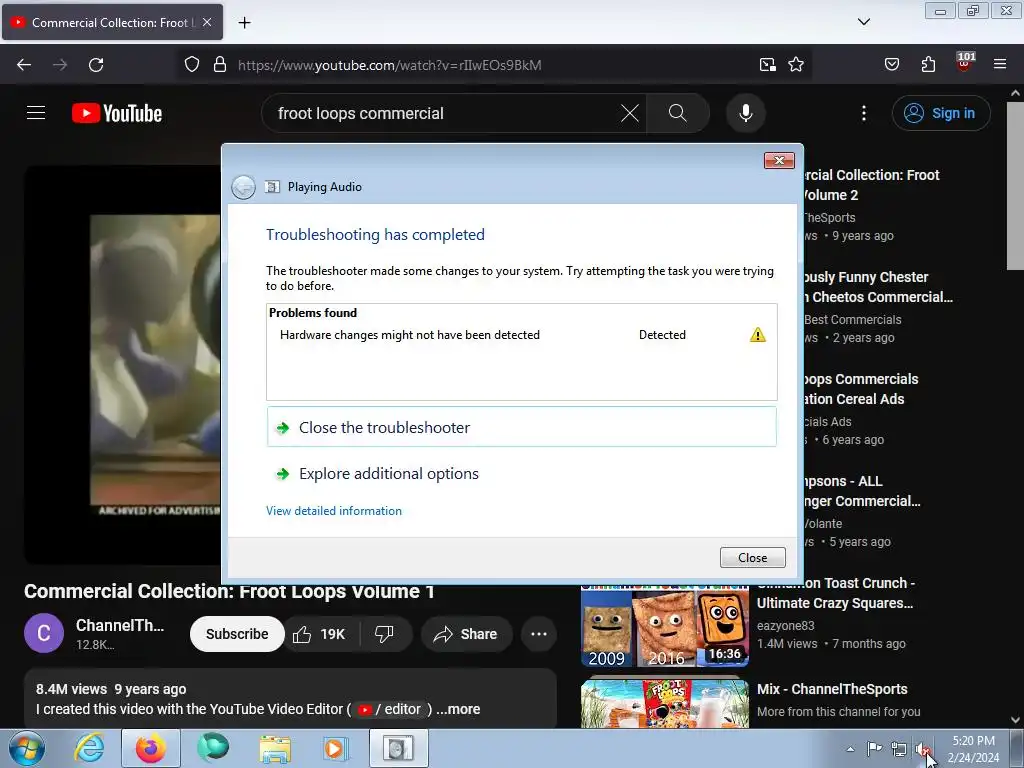The image size is (1024, 768).
Task: Subscribe to the channel
Action: 237,633
